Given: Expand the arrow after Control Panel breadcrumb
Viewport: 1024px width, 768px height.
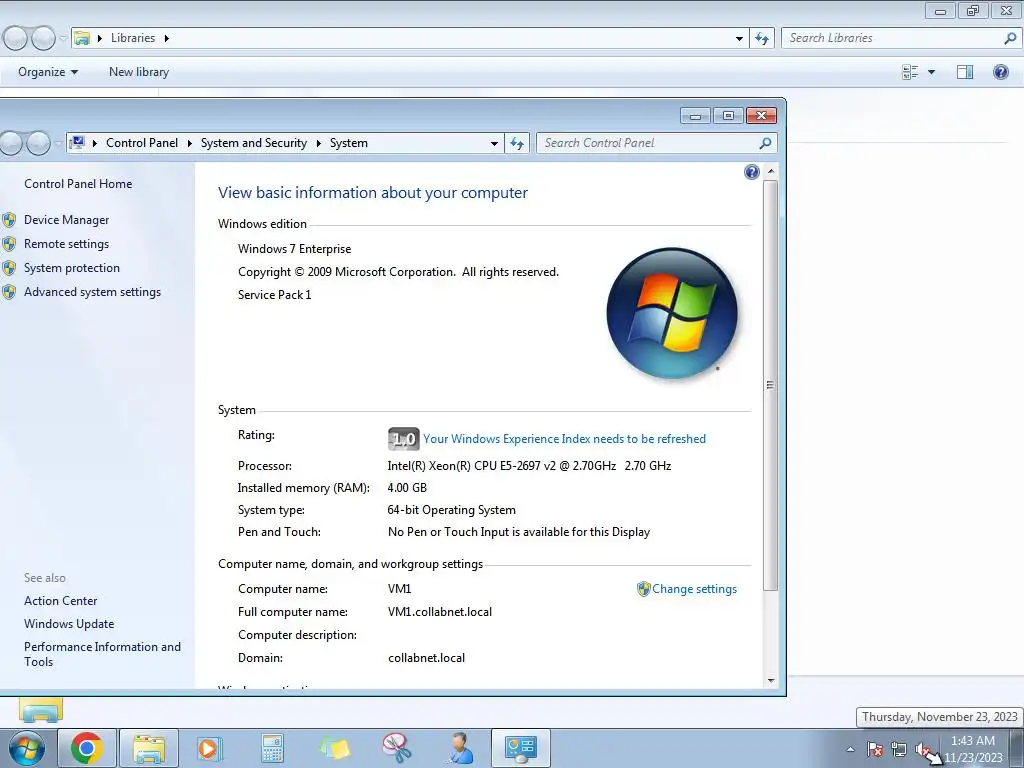Looking at the screenshot, I should [x=189, y=143].
